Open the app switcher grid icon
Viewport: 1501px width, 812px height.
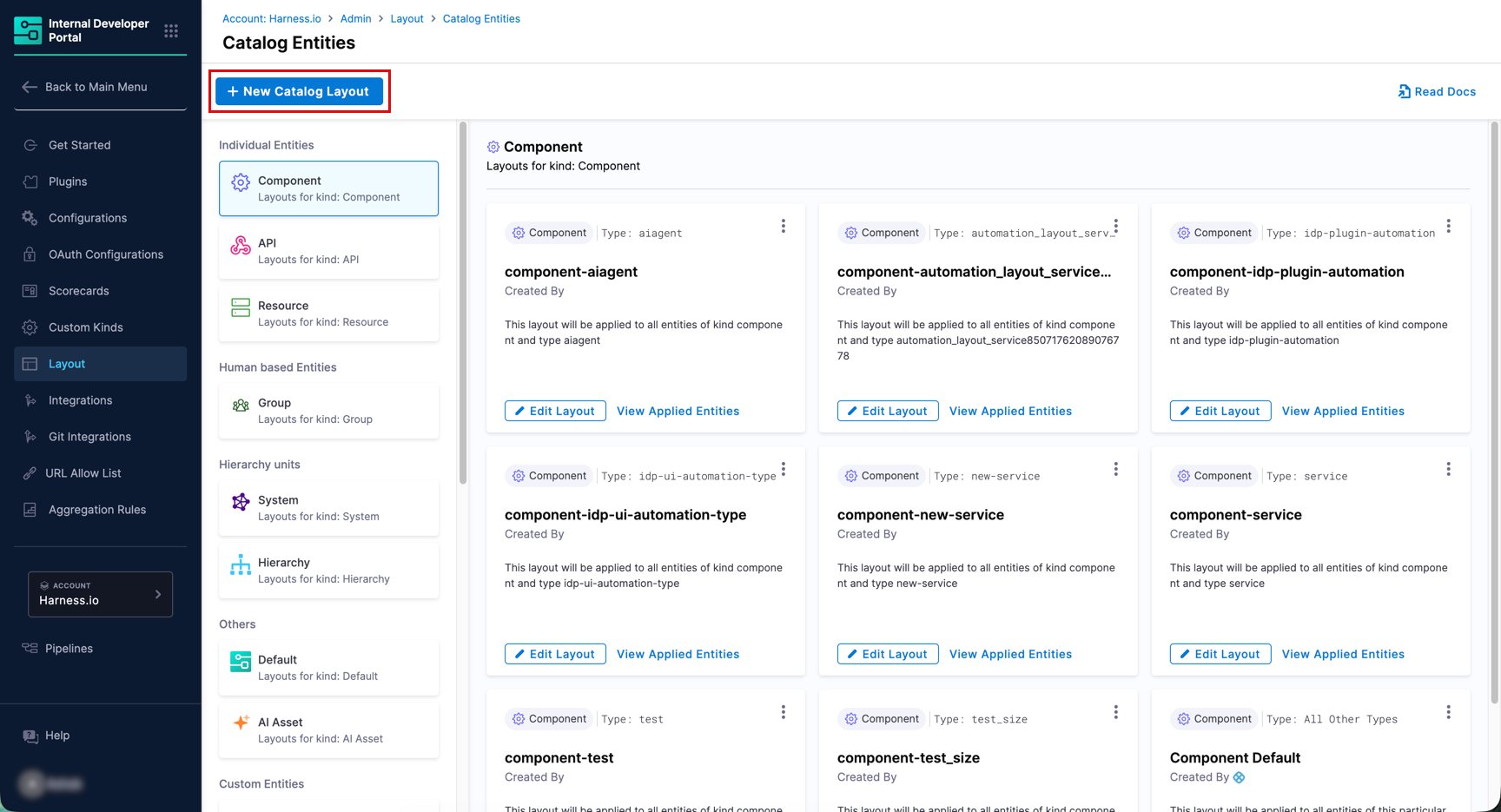[x=171, y=31]
